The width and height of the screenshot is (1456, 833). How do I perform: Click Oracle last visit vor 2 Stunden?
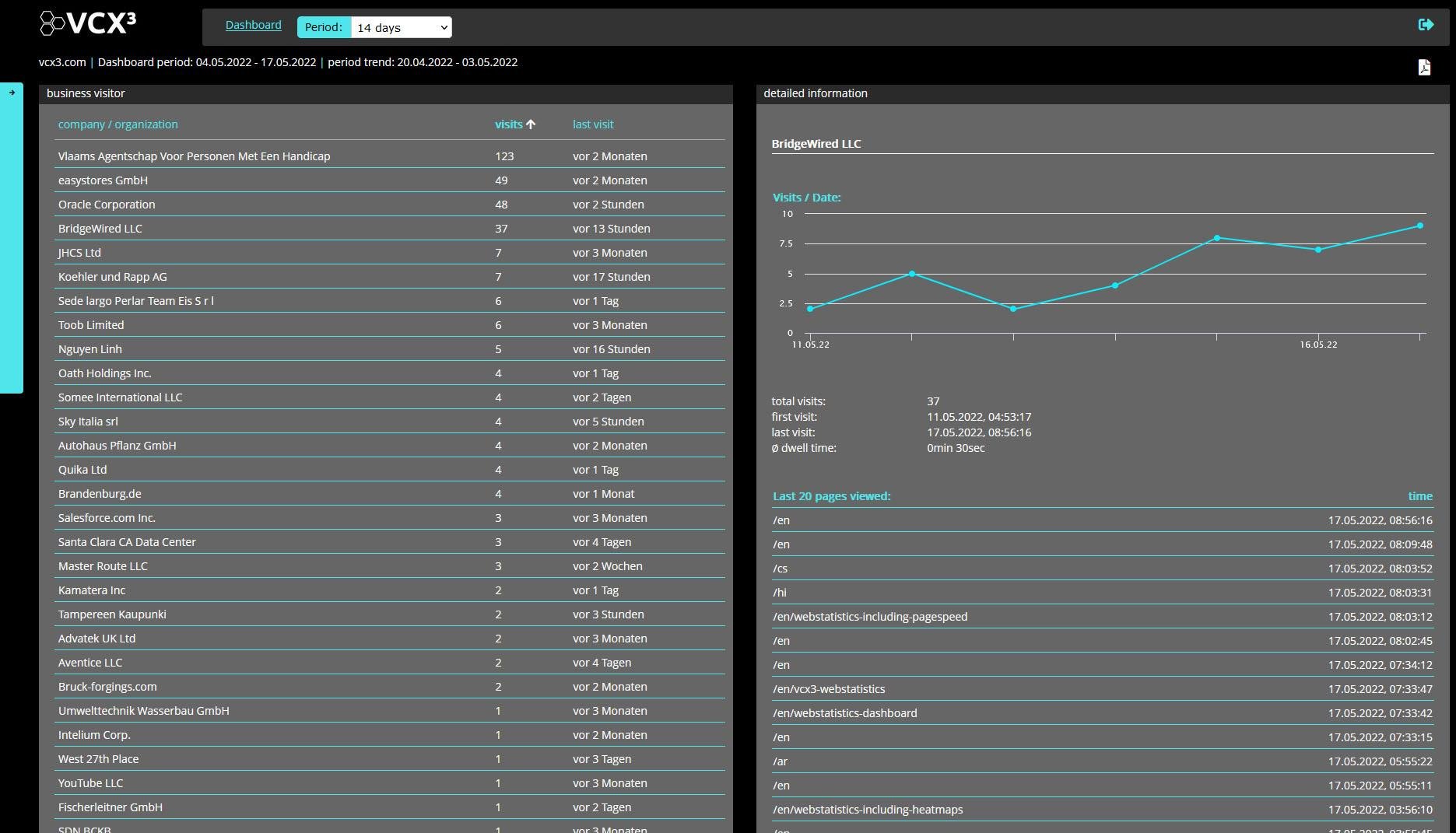point(609,205)
